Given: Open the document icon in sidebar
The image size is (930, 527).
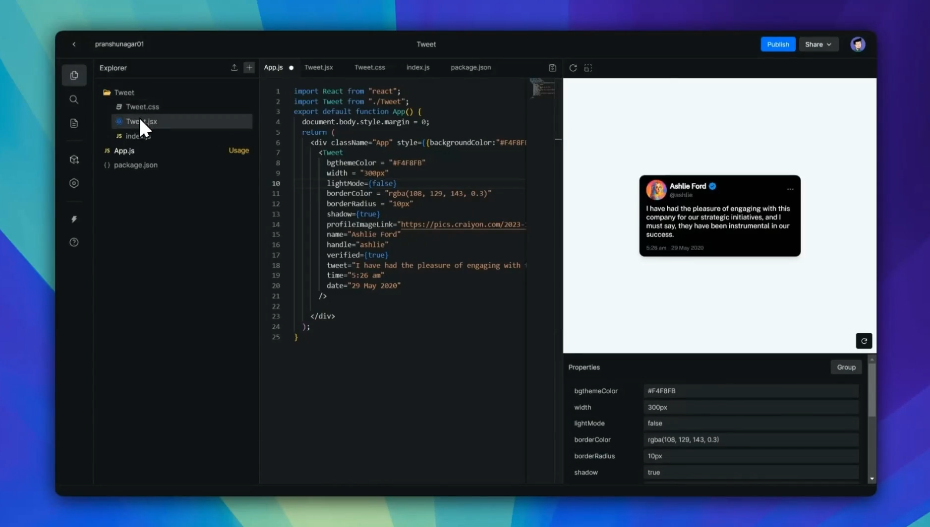Looking at the screenshot, I should pos(74,123).
